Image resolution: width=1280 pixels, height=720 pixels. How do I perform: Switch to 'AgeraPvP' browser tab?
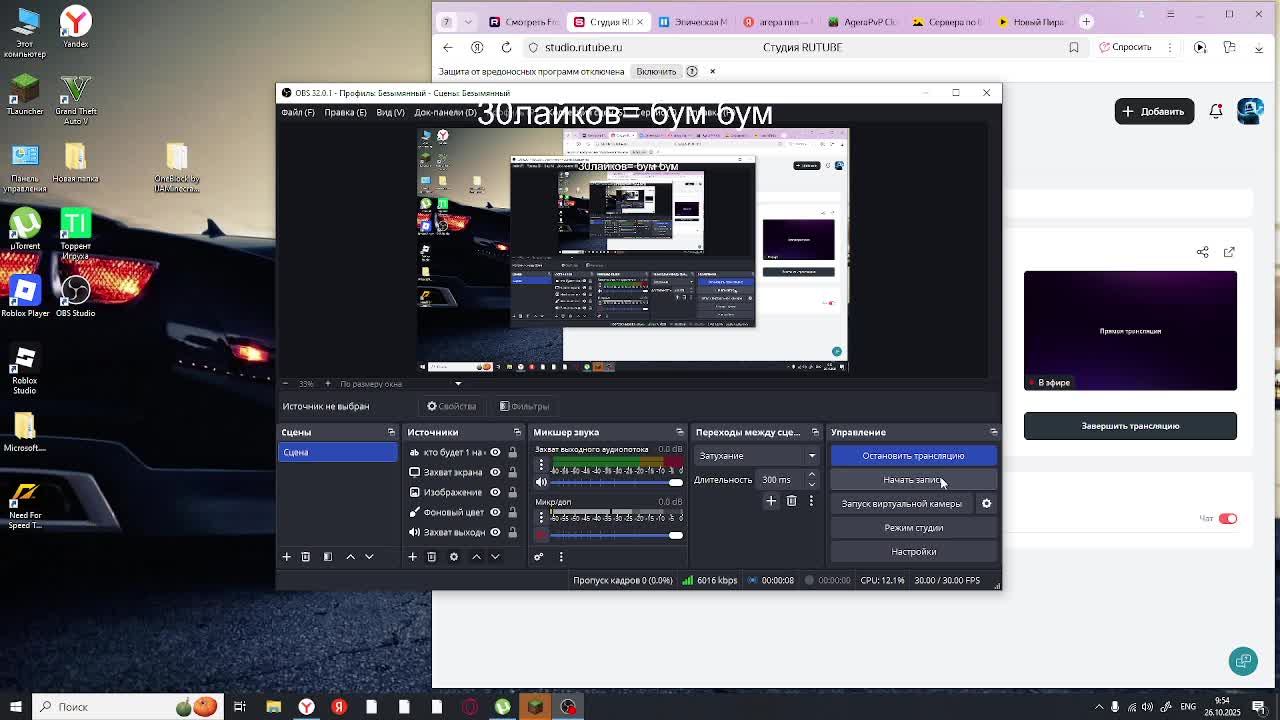(x=864, y=21)
